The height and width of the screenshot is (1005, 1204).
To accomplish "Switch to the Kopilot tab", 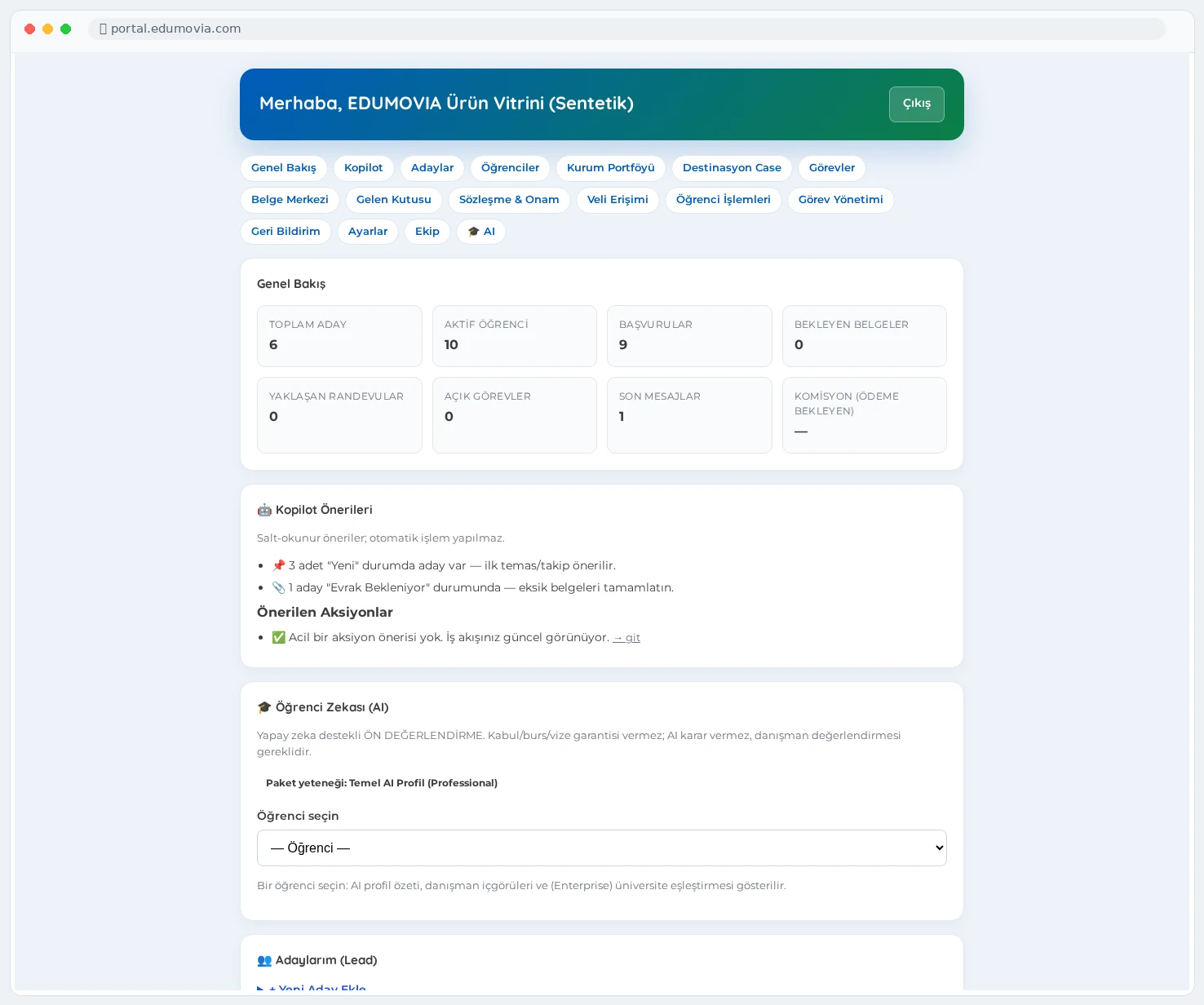I will [x=363, y=168].
